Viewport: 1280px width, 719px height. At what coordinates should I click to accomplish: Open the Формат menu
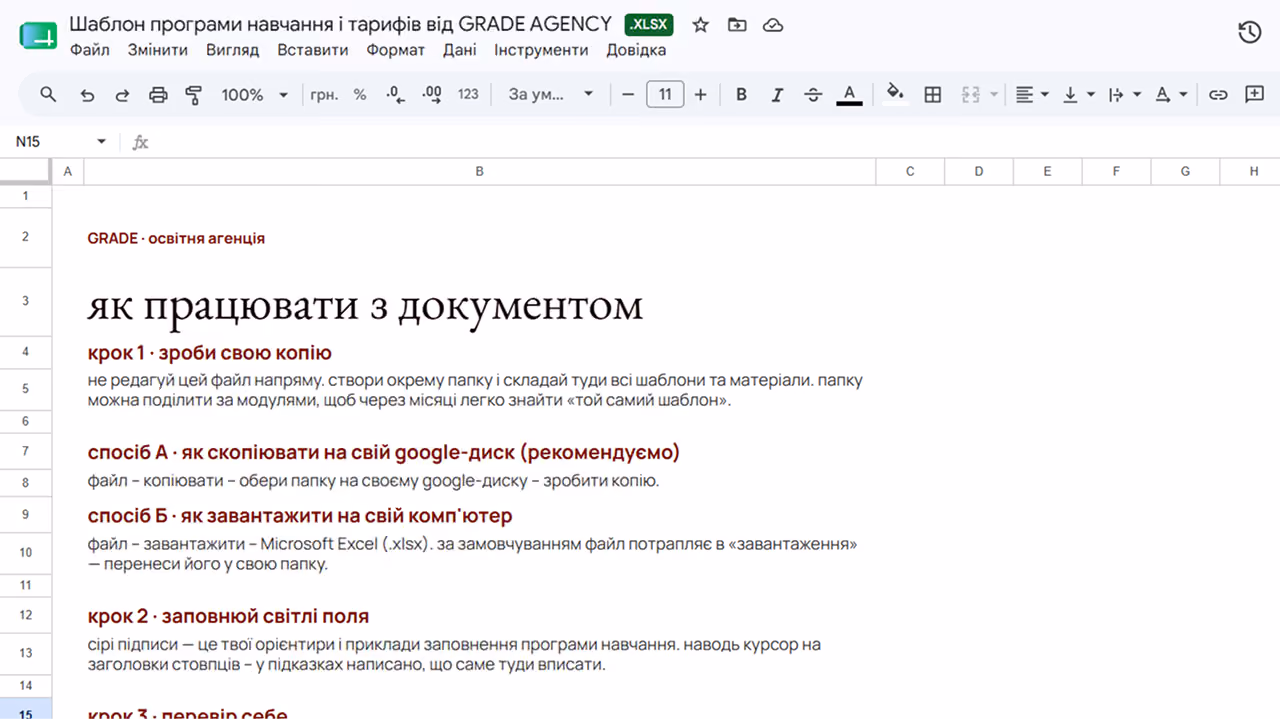point(396,50)
